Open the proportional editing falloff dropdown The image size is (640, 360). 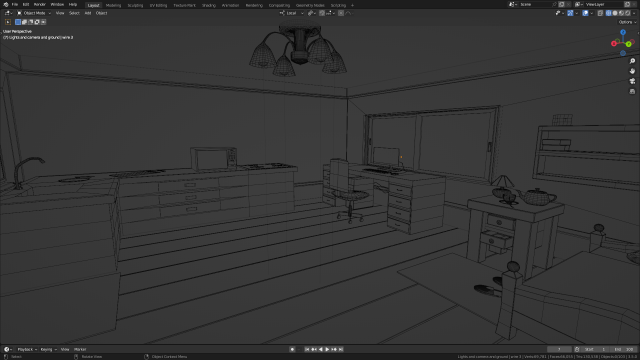349,13
